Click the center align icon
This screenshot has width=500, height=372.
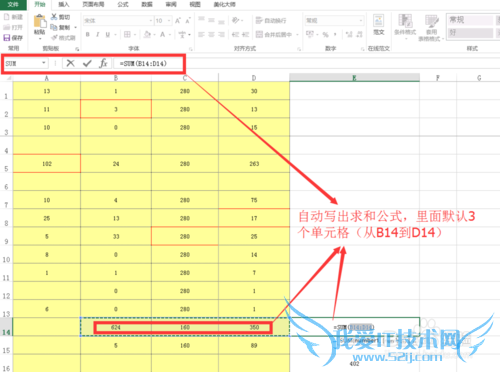211,34
